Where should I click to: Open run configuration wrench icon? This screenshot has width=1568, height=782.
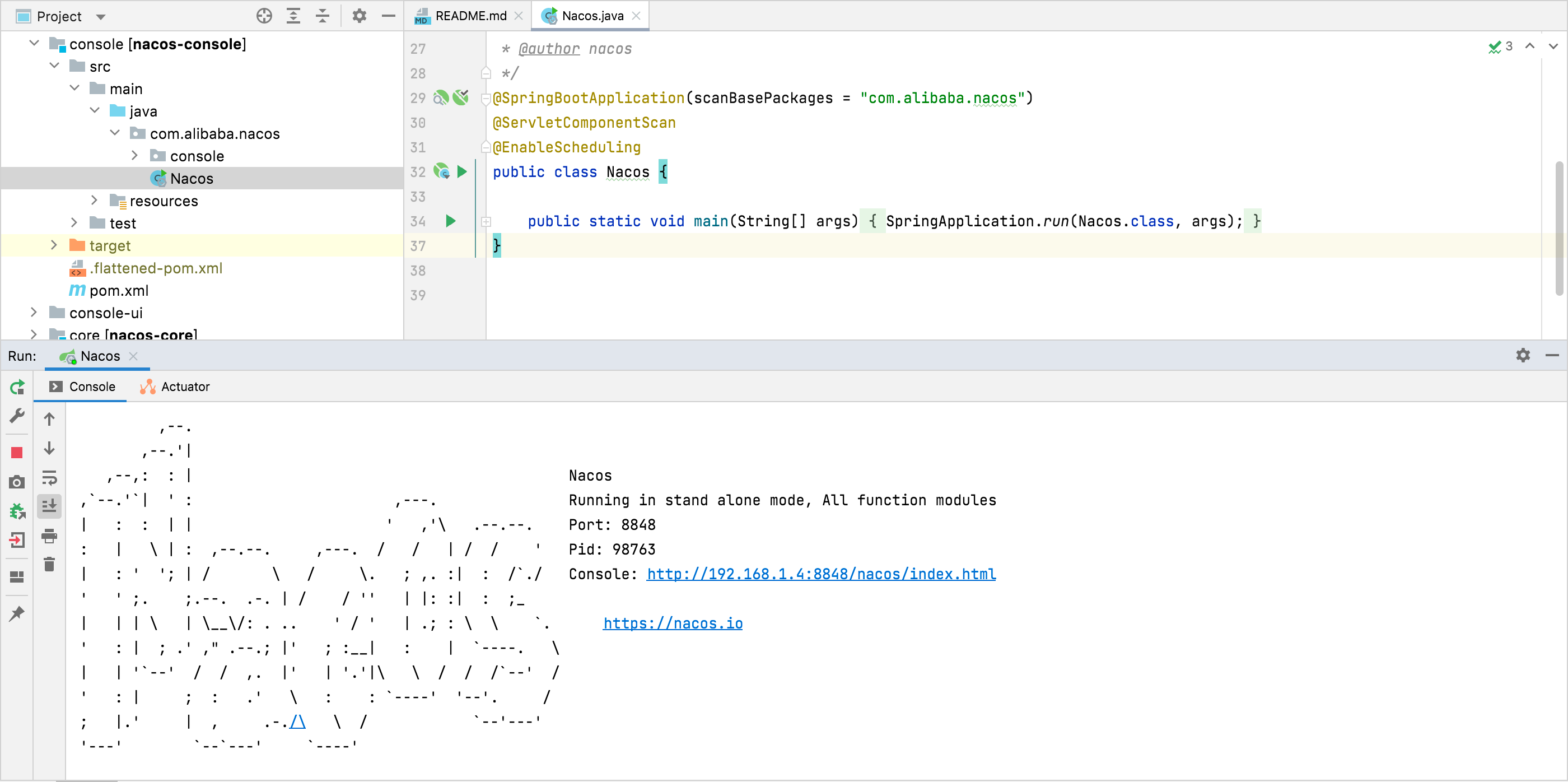tap(17, 416)
